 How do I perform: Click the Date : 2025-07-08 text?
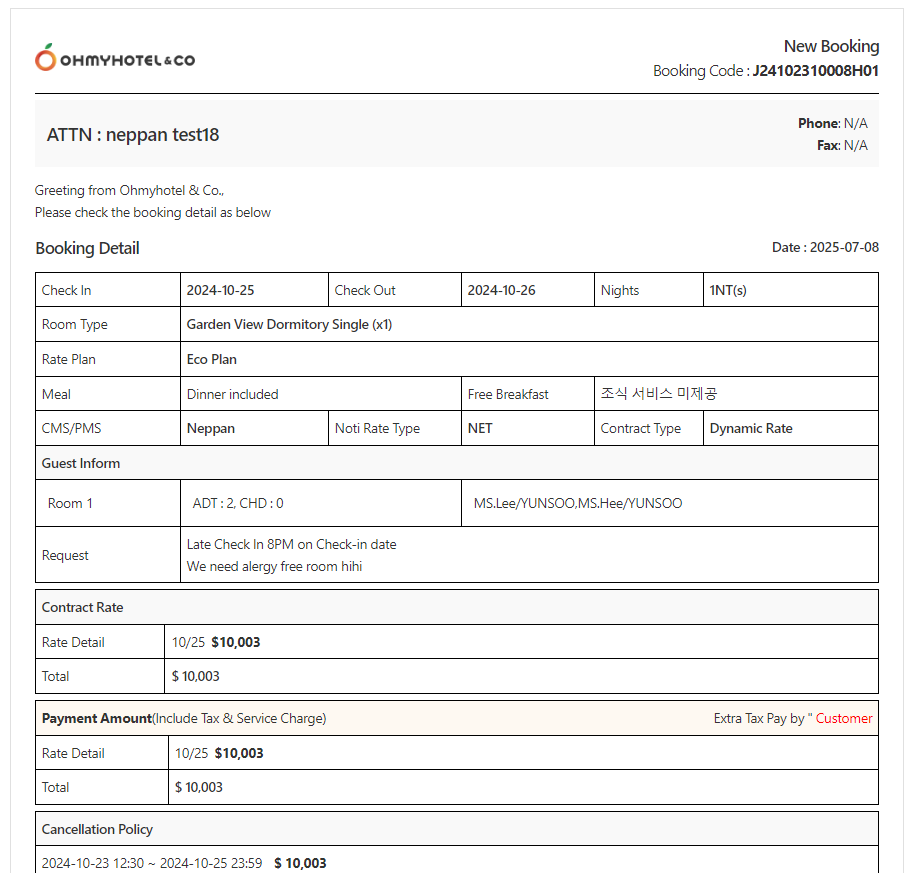pos(825,248)
